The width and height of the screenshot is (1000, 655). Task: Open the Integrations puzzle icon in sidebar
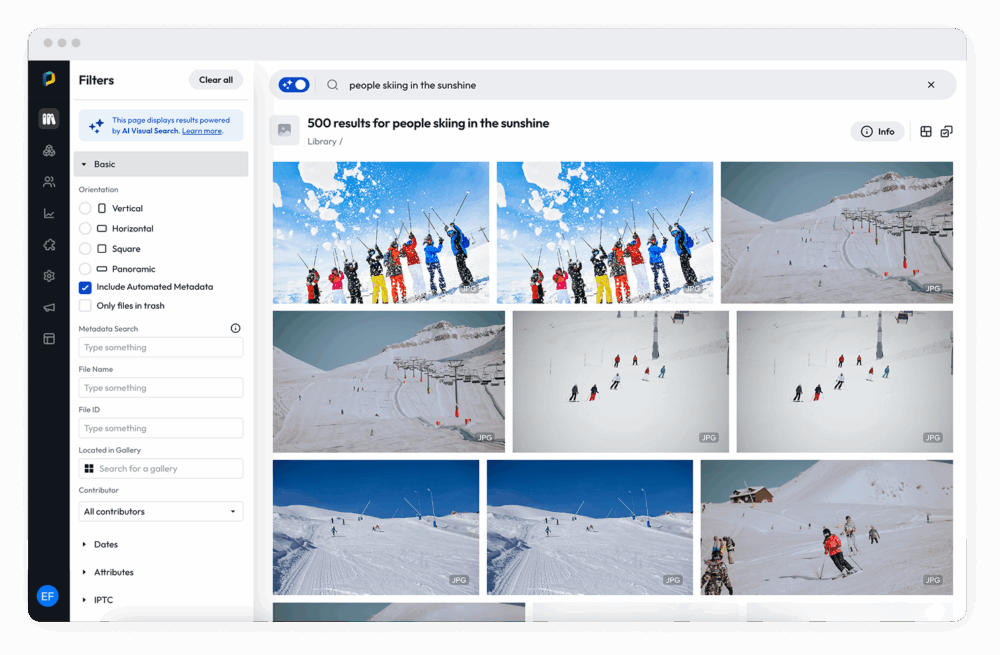[49, 244]
